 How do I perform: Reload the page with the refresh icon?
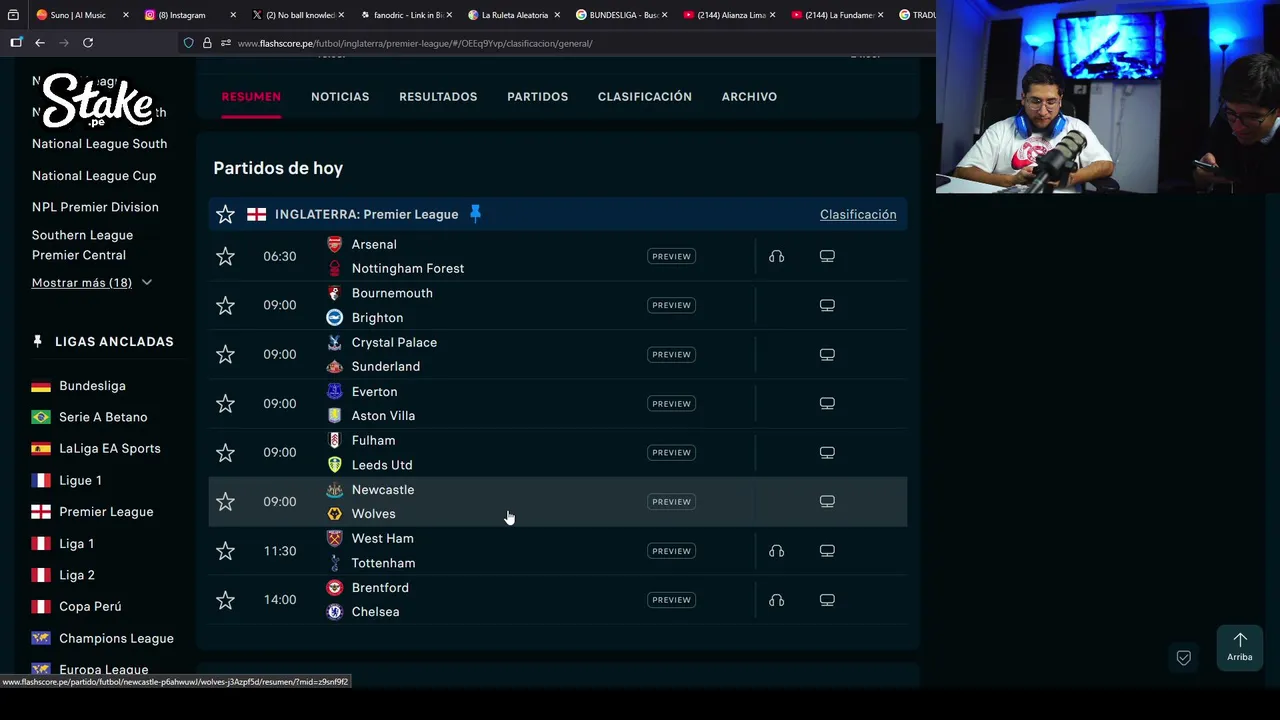pos(88,43)
